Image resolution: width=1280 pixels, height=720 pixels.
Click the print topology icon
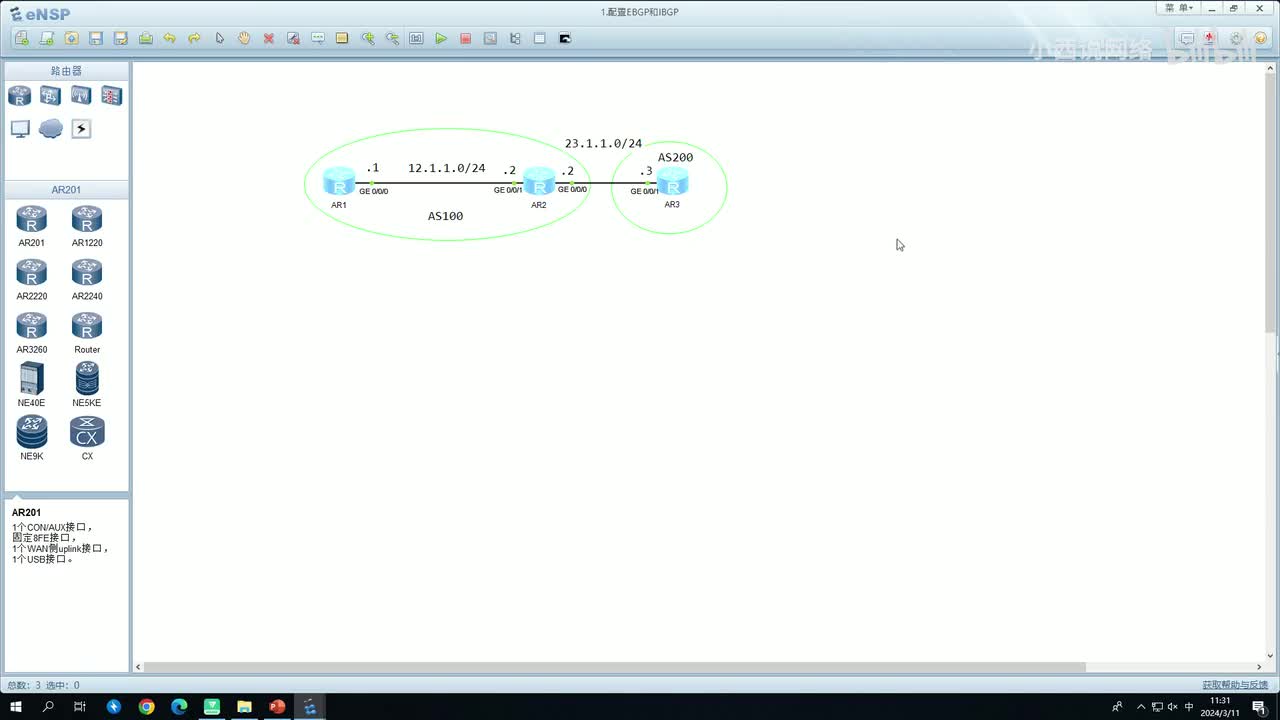click(146, 39)
